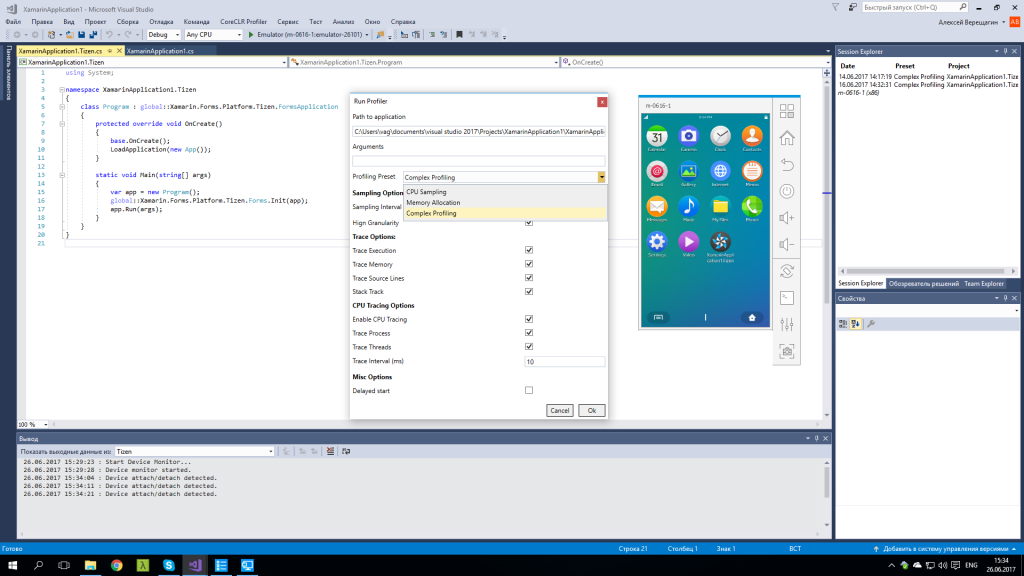Open the Any CPU platform dropdown
The image size is (1024, 576).
click(x=214, y=35)
